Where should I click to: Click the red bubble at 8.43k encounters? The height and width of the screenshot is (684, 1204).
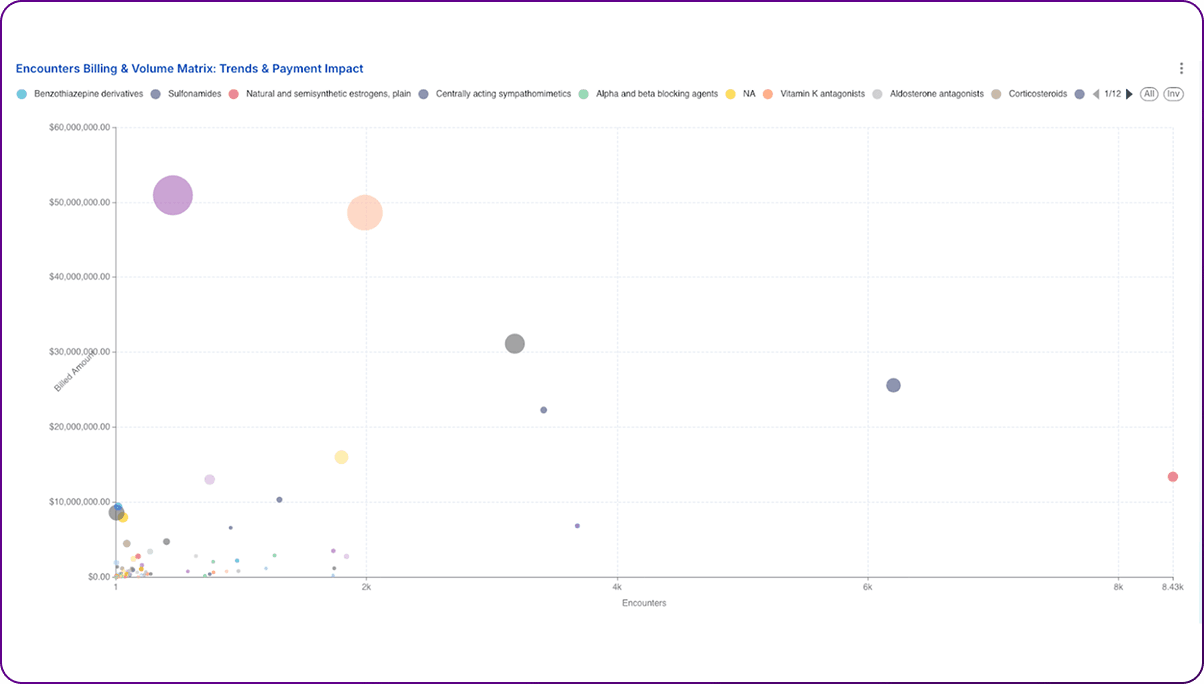coord(1173,477)
